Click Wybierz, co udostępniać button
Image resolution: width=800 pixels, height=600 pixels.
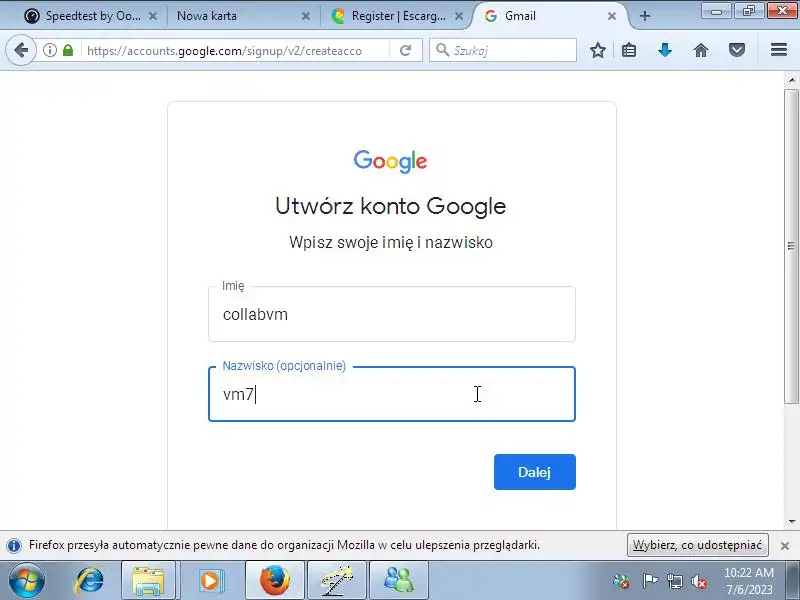[697, 545]
